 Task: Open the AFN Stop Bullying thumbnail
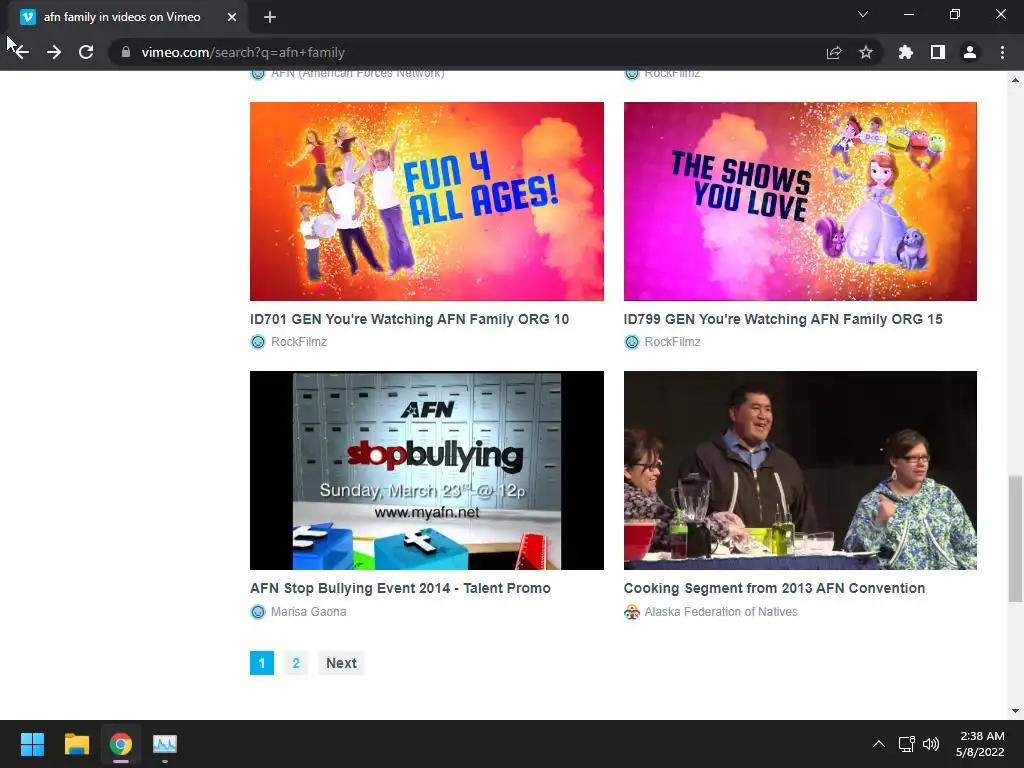coord(426,470)
